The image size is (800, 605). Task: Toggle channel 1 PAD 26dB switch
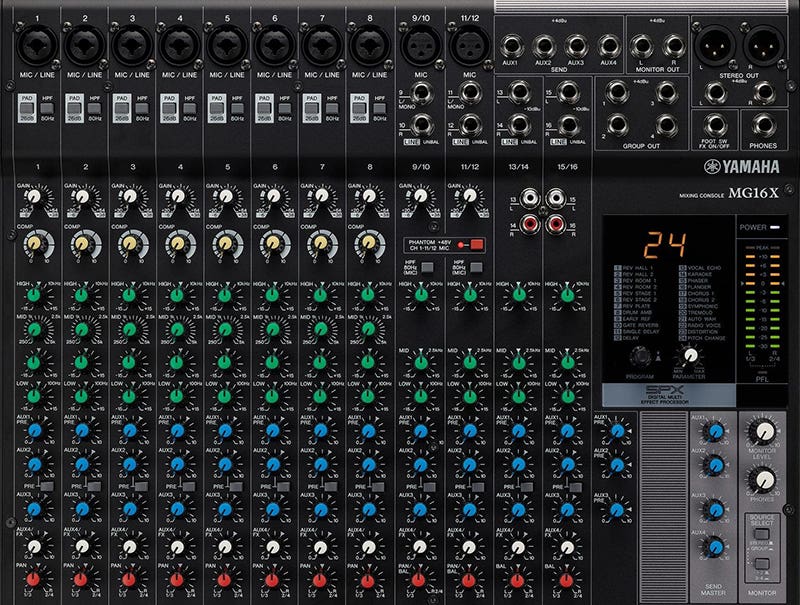[27, 108]
